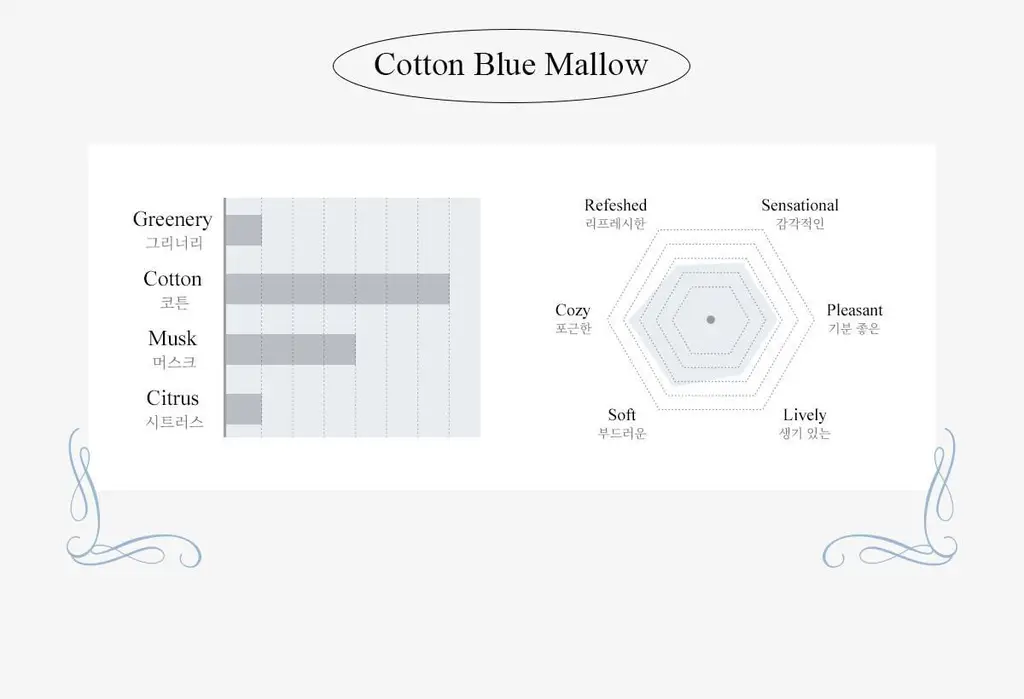The width and height of the screenshot is (1024, 699).
Task: Click the Pleasant radar axis label
Action: (x=854, y=310)
